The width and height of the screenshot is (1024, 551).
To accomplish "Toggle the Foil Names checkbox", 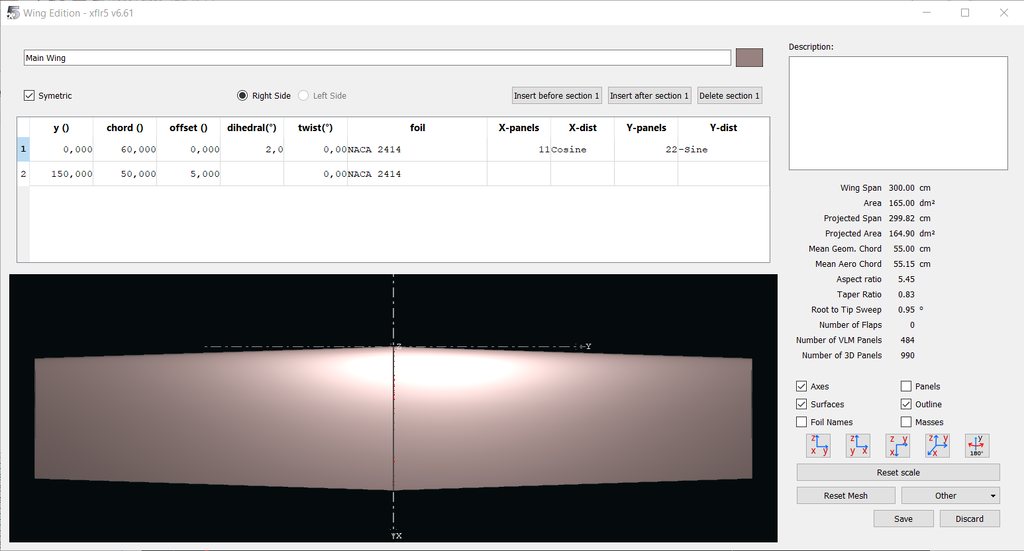I will (x=802, y=422).
